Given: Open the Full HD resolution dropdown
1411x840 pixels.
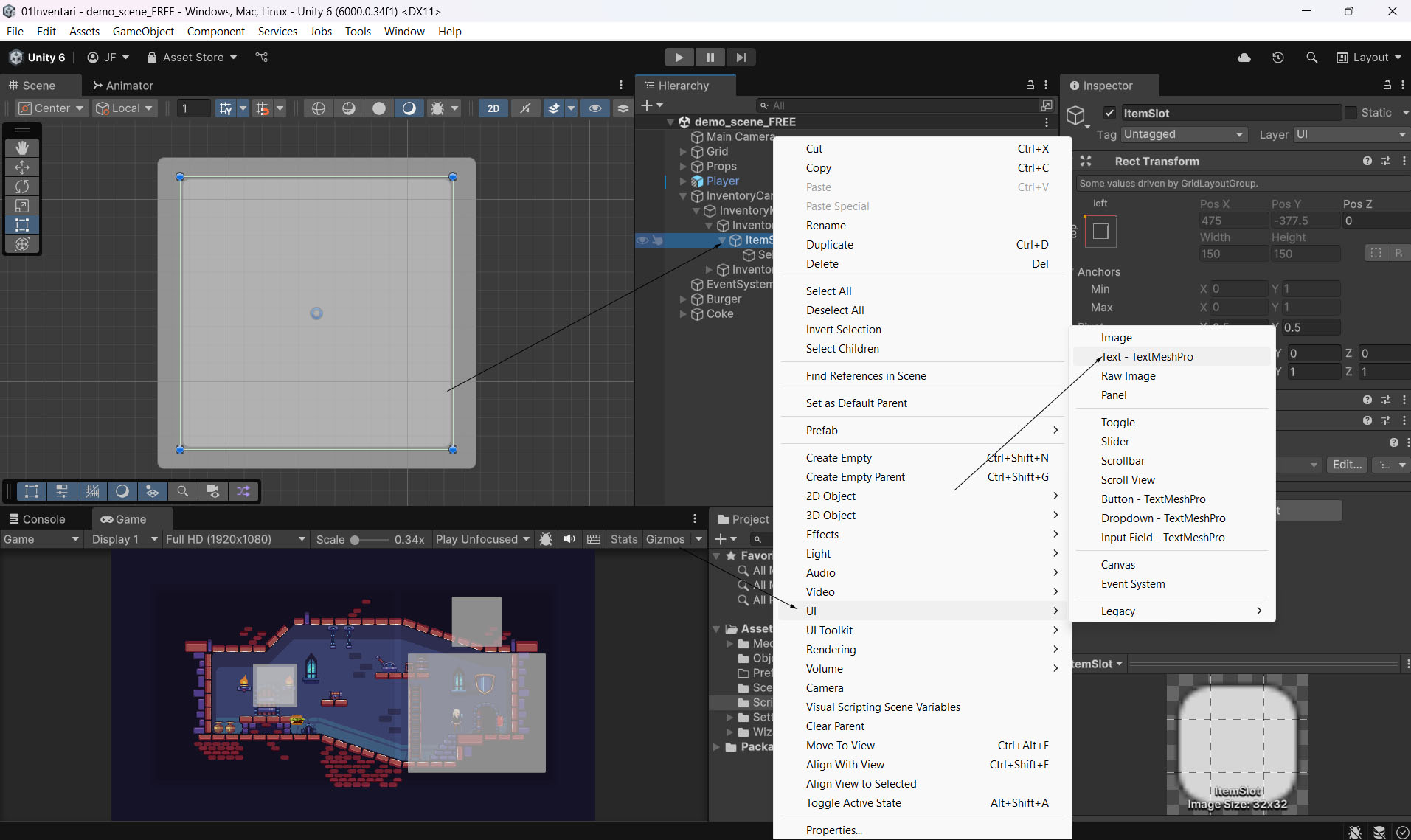Looking at the screenshot, I should pyautogui.click(x=235, y=539).
